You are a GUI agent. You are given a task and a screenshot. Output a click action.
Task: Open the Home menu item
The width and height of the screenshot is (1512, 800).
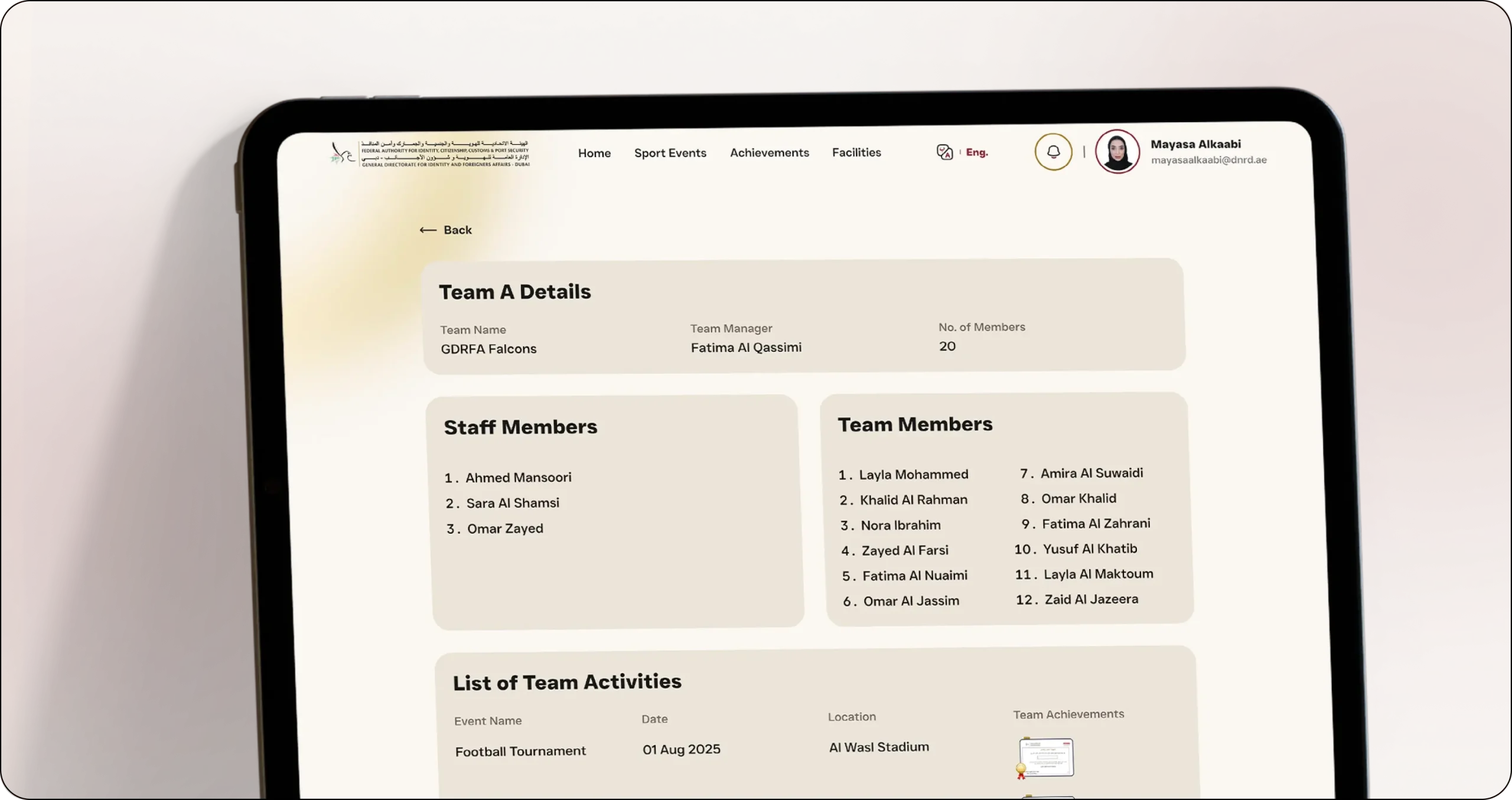(x=594, y=154)
